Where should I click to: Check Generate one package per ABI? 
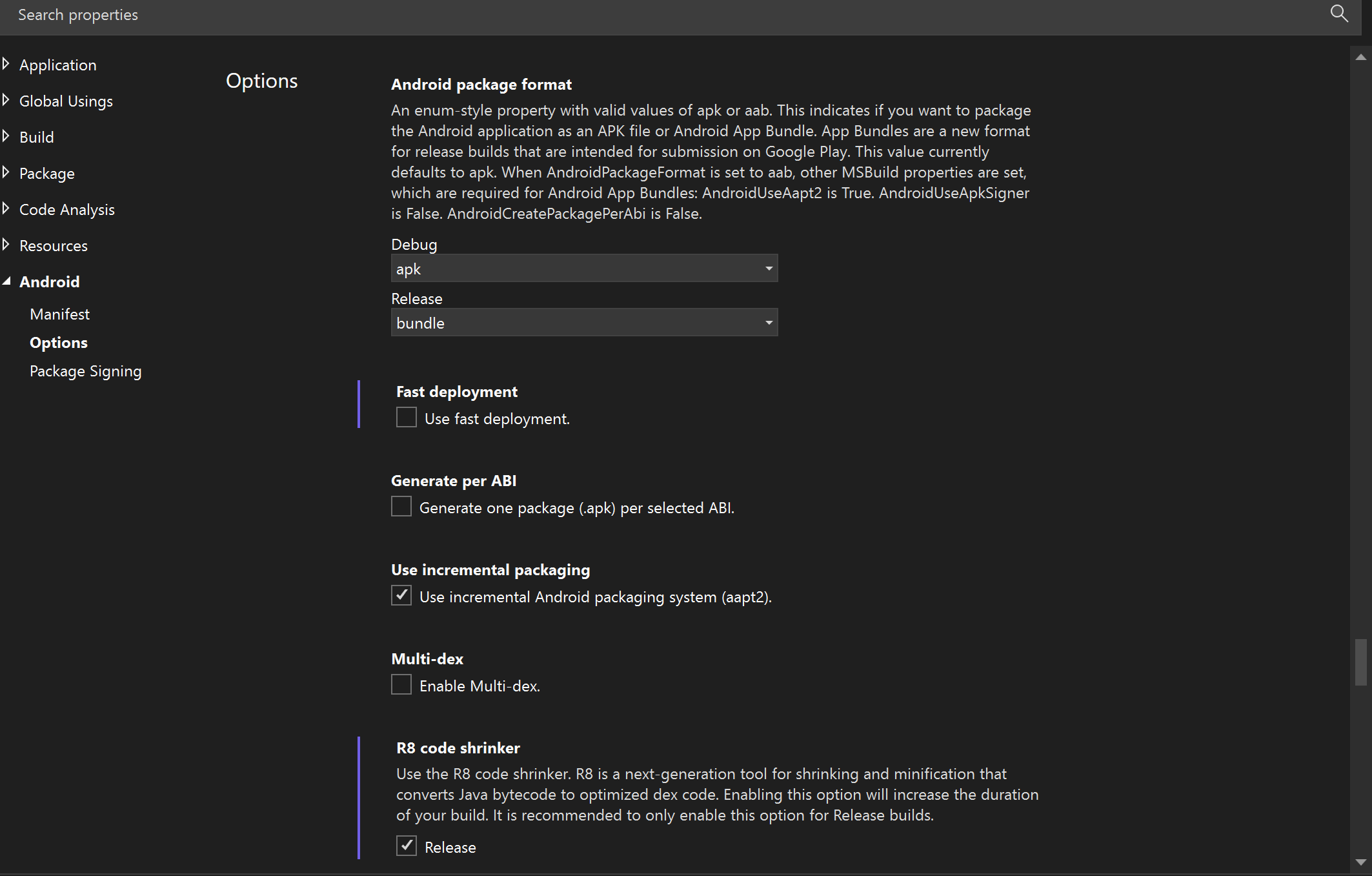tap(401, 507)
